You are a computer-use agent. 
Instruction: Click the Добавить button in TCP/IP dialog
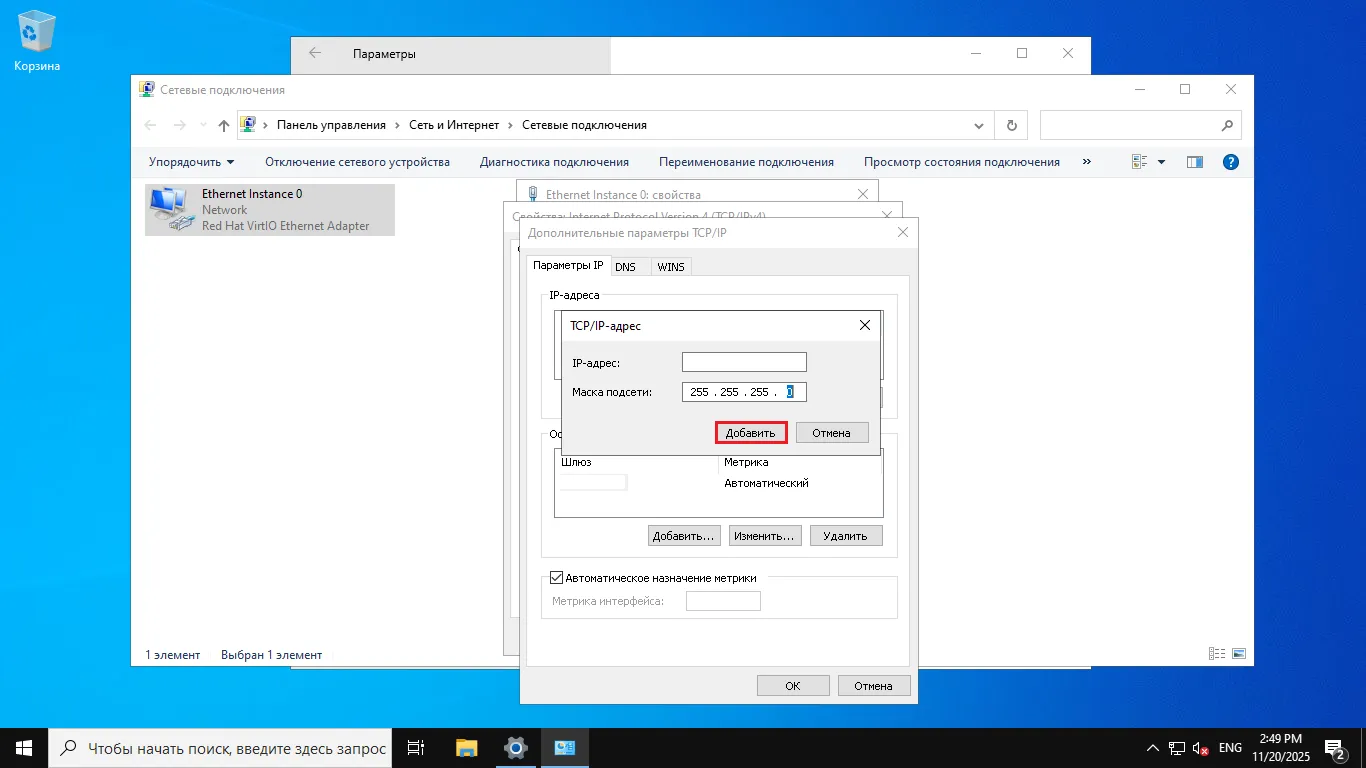[x=751, y=433]
